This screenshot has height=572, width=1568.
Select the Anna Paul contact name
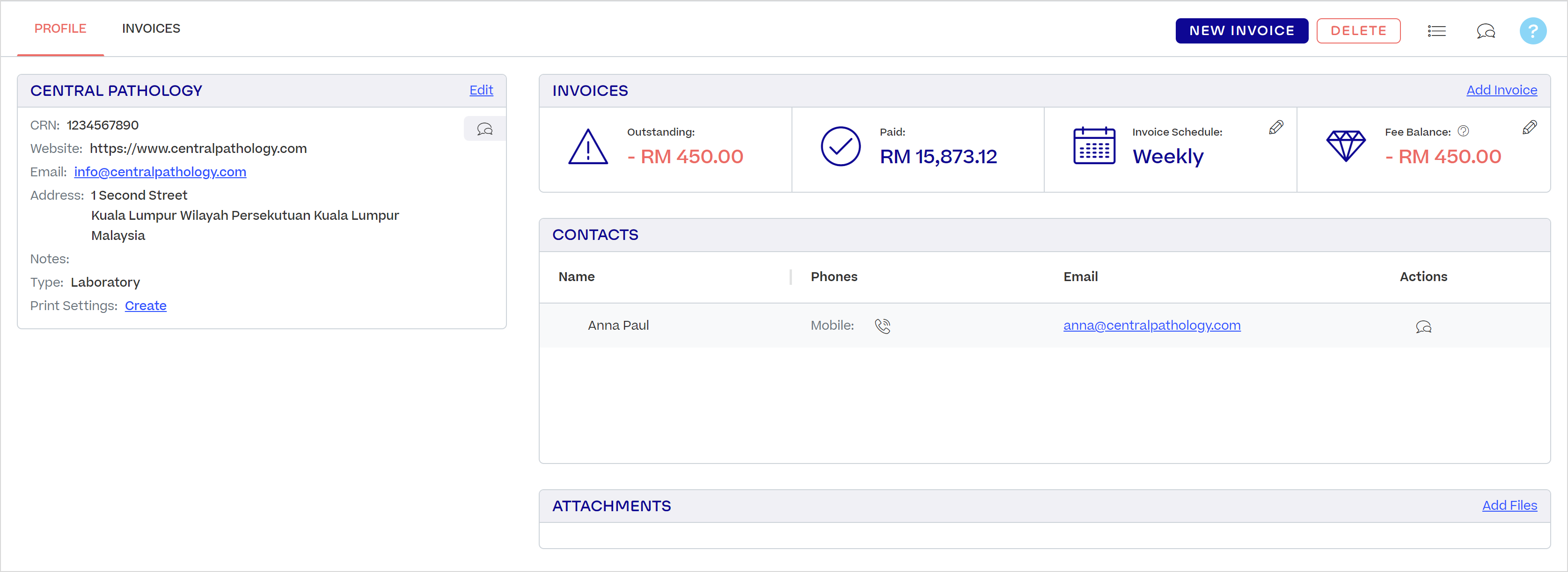(618, 326)
